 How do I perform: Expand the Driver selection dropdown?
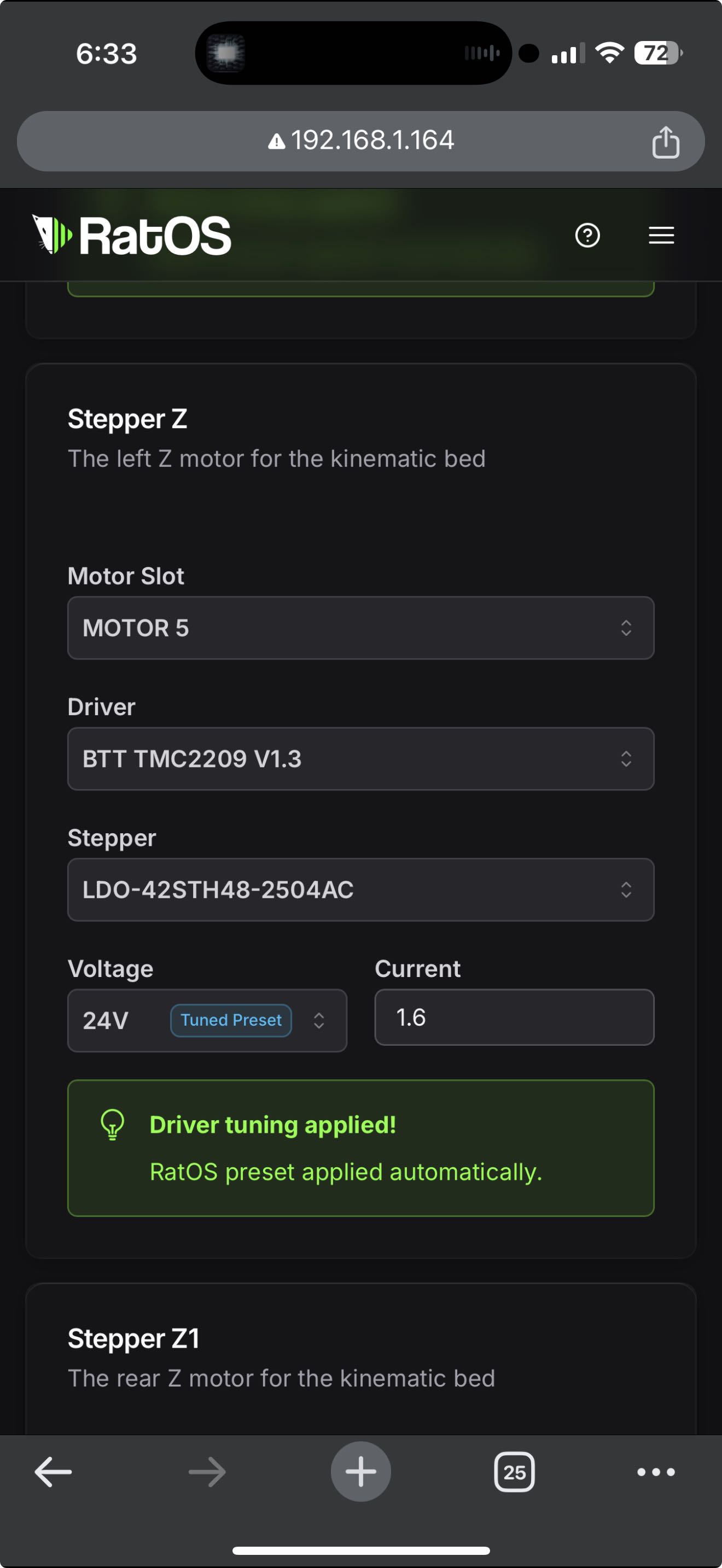coord(360,758)
